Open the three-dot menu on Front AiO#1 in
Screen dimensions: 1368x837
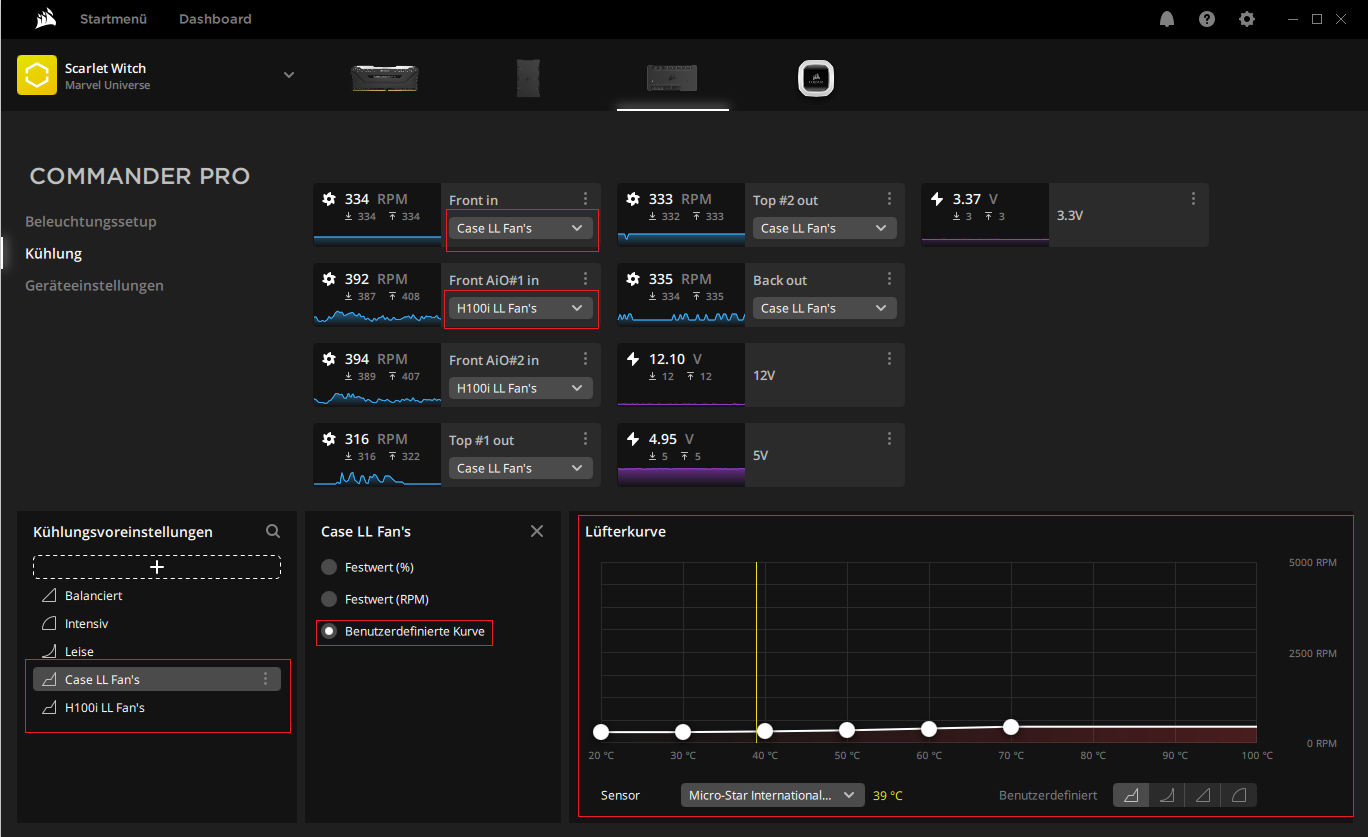pos(586,279)
